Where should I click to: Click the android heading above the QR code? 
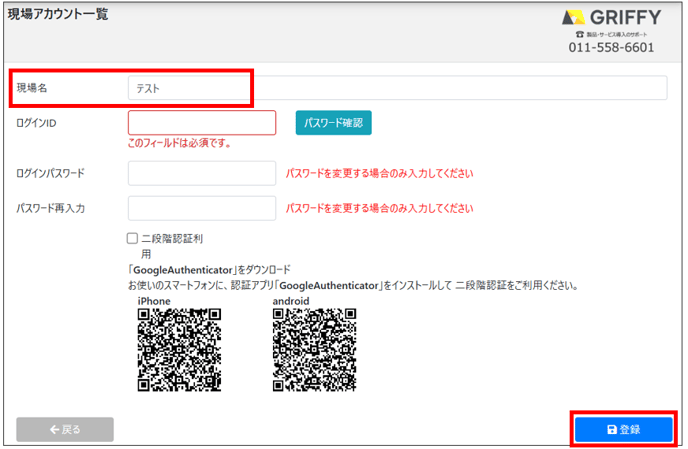click(x=291, y=300)
